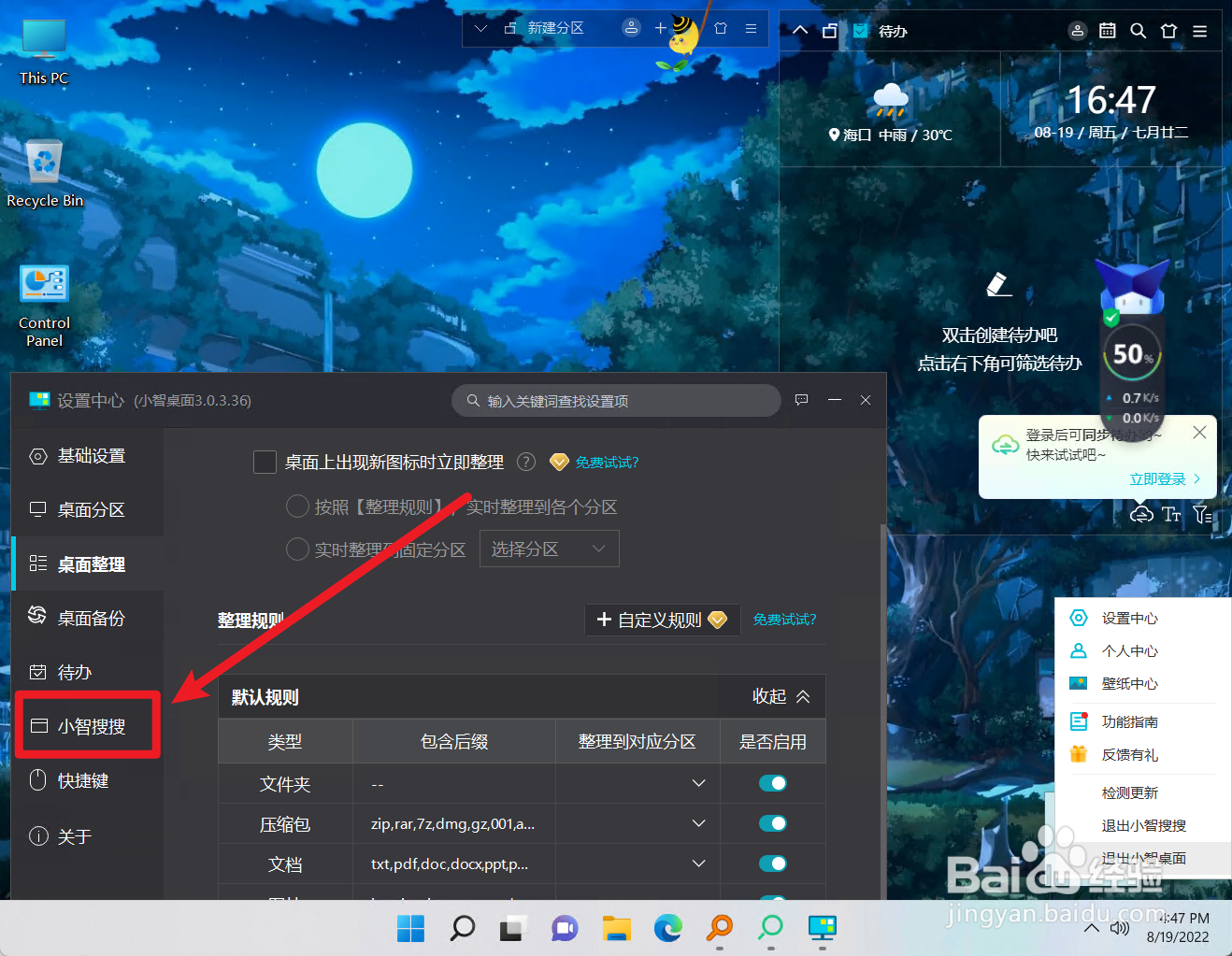Toggle enable switch for 文档 rule

click(x=772, y=863)
